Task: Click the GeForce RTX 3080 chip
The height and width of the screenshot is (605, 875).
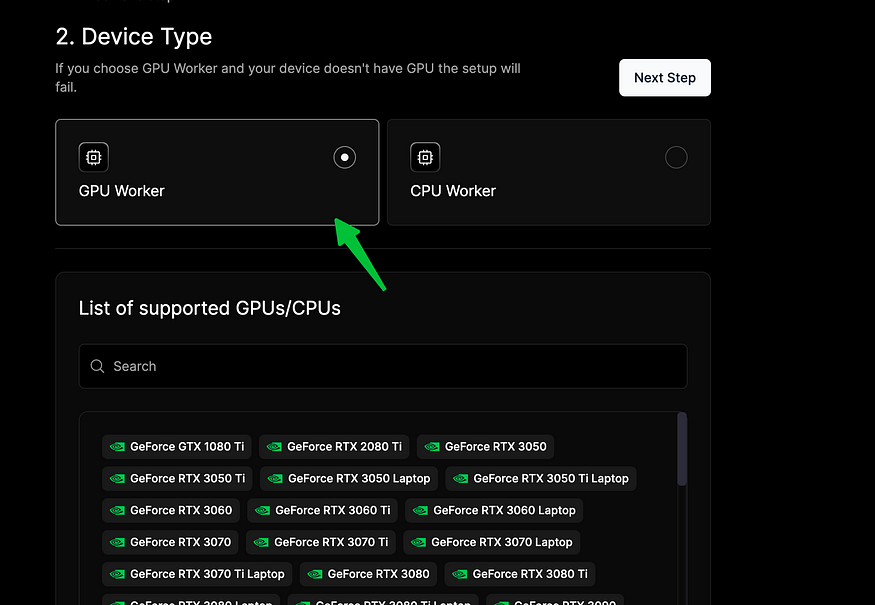Action: 368,574
